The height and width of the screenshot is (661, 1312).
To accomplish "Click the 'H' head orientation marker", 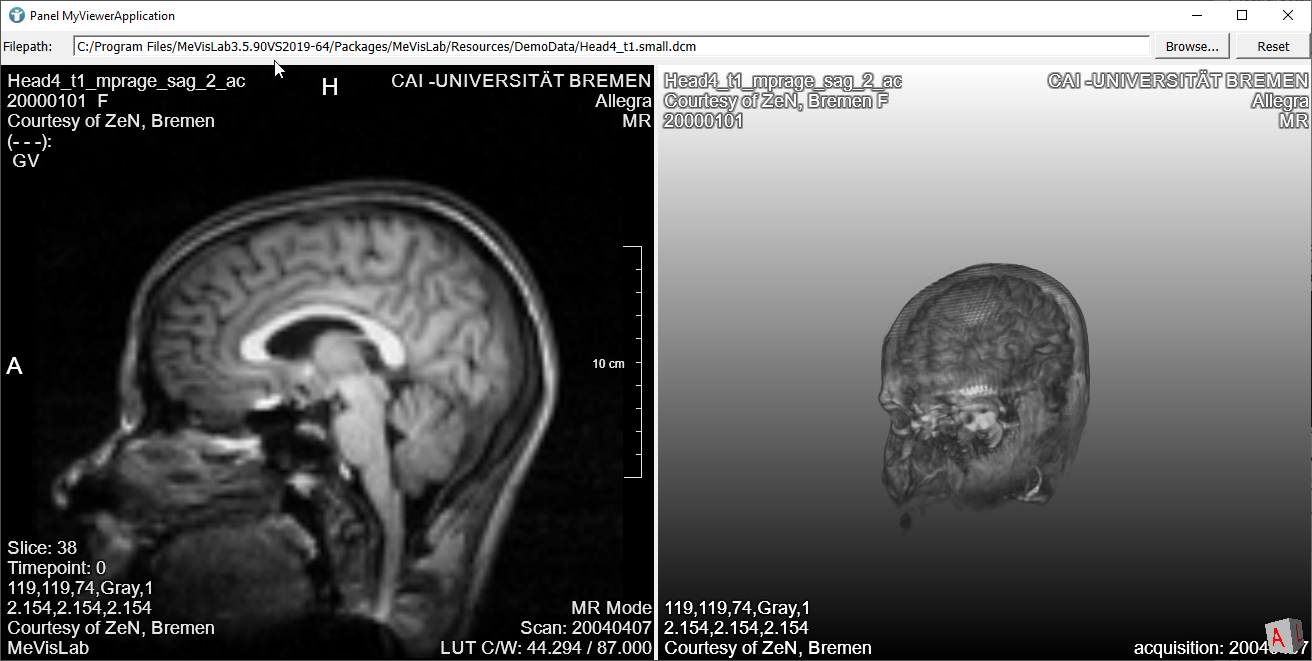I will pos(330,88).
